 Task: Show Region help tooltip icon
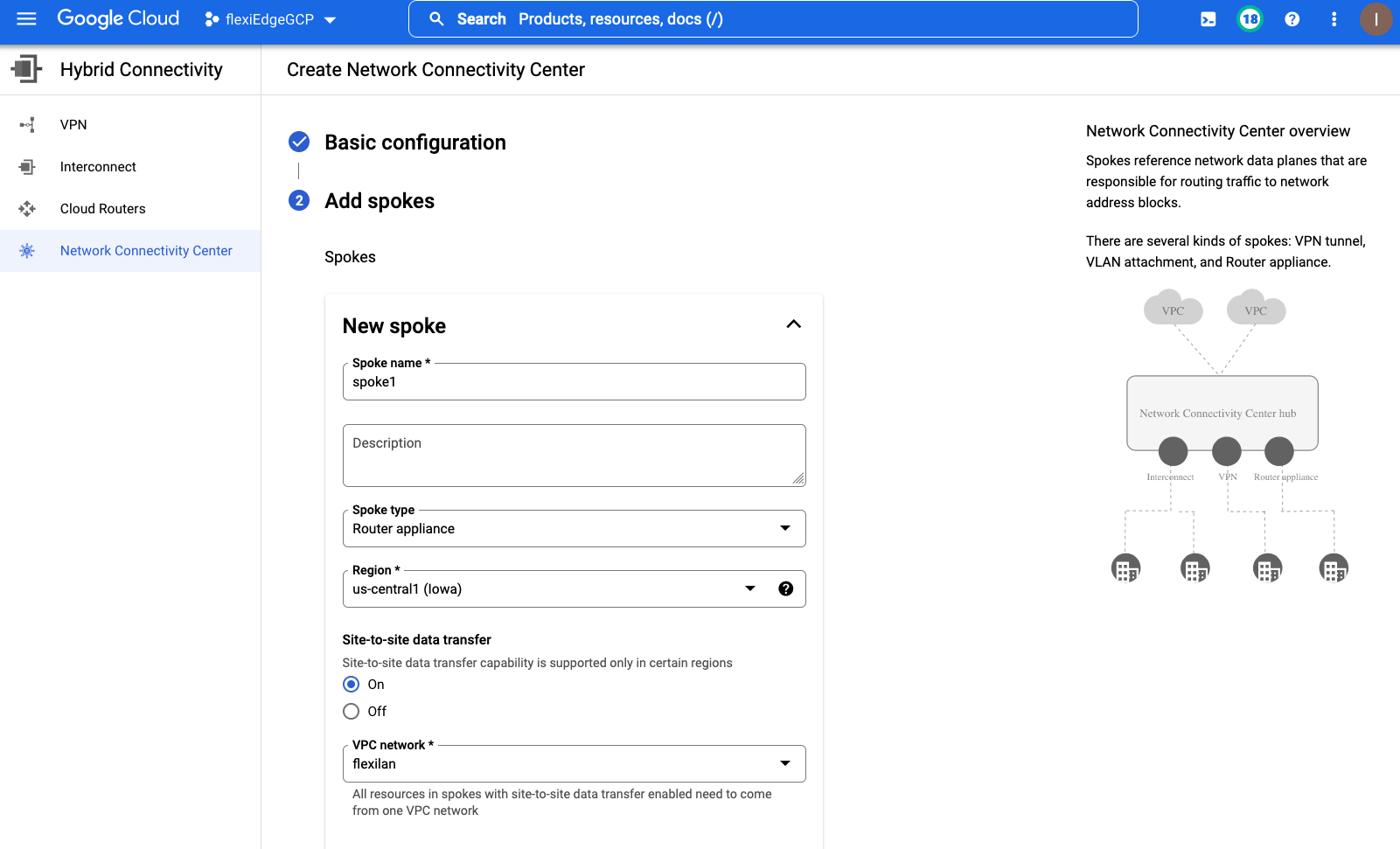click(786, 588)
